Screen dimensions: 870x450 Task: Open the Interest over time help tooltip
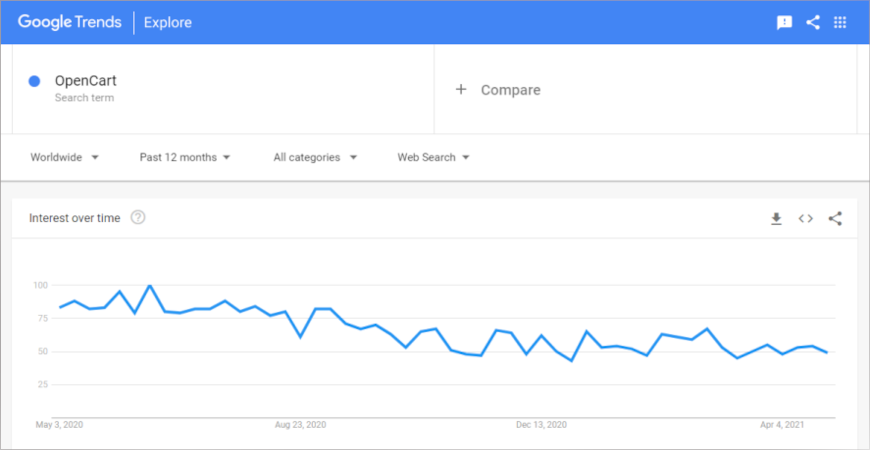(x=138, y=217)
